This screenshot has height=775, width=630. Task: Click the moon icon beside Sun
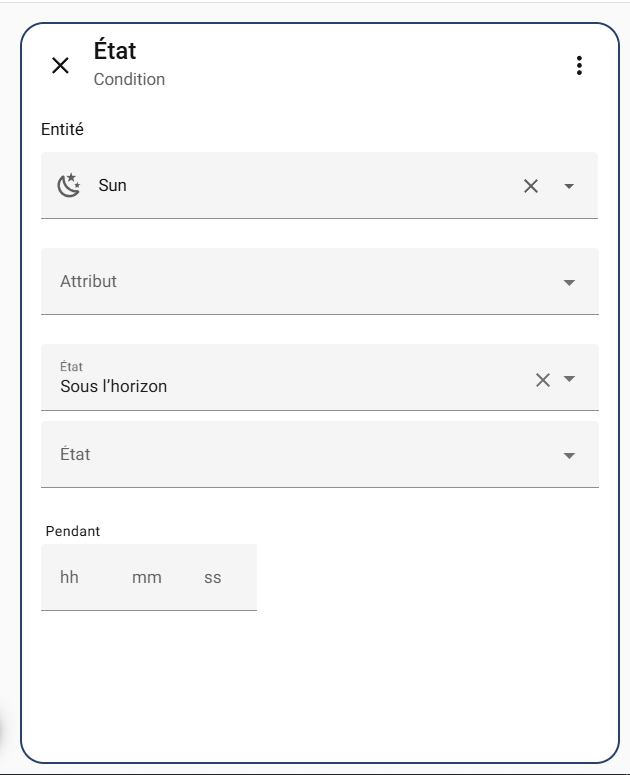(x=69, y=186)
